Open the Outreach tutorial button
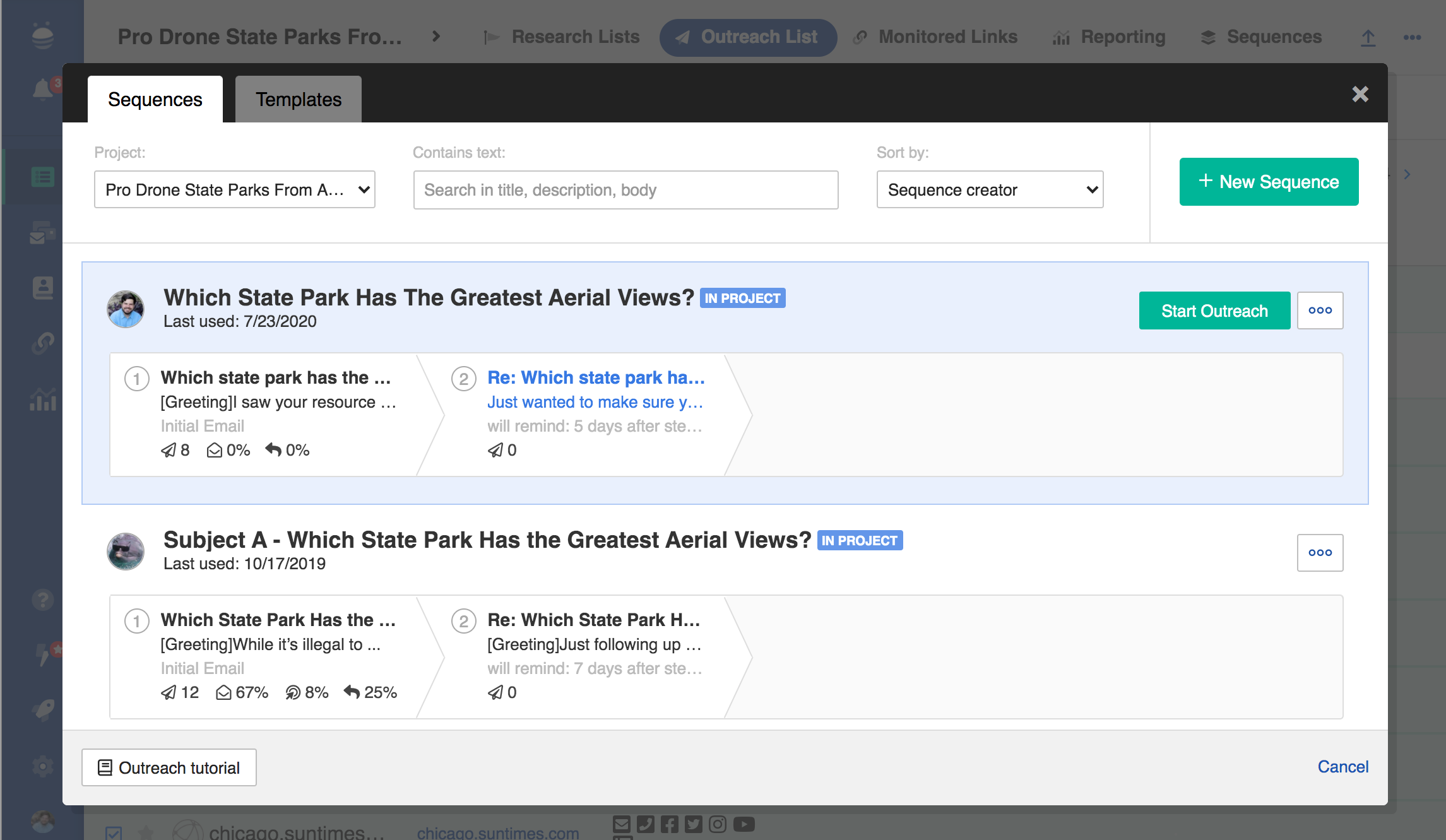Viewport: 1446px width, 840px height. [x=169, y=767]
